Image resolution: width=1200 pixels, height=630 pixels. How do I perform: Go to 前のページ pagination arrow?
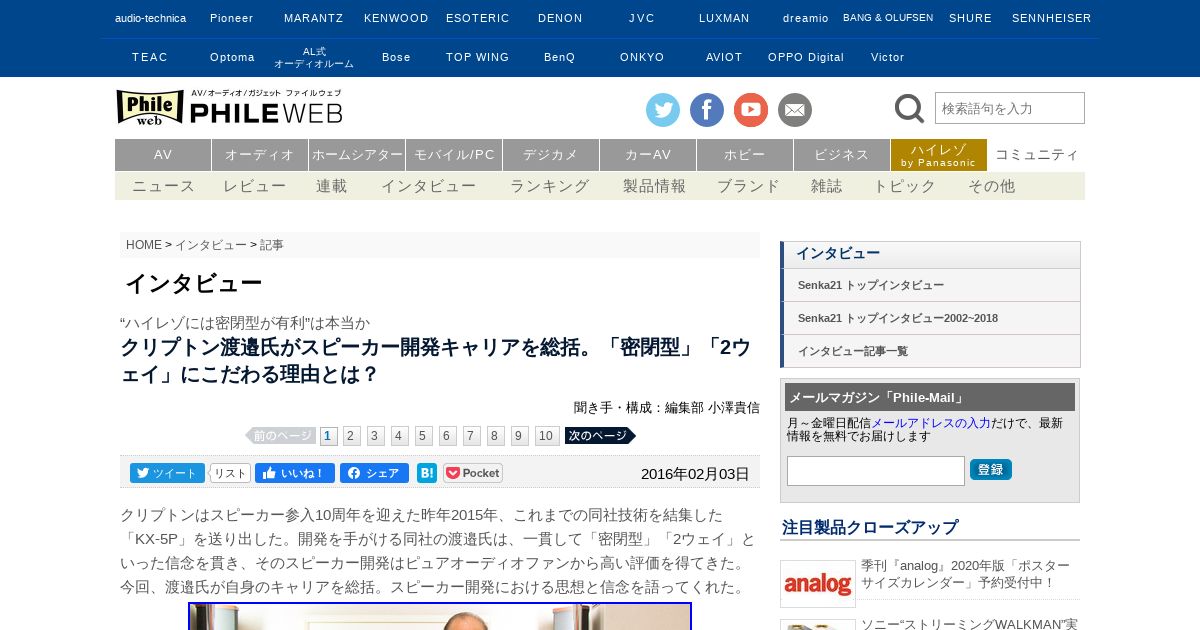tap(281, 436)
